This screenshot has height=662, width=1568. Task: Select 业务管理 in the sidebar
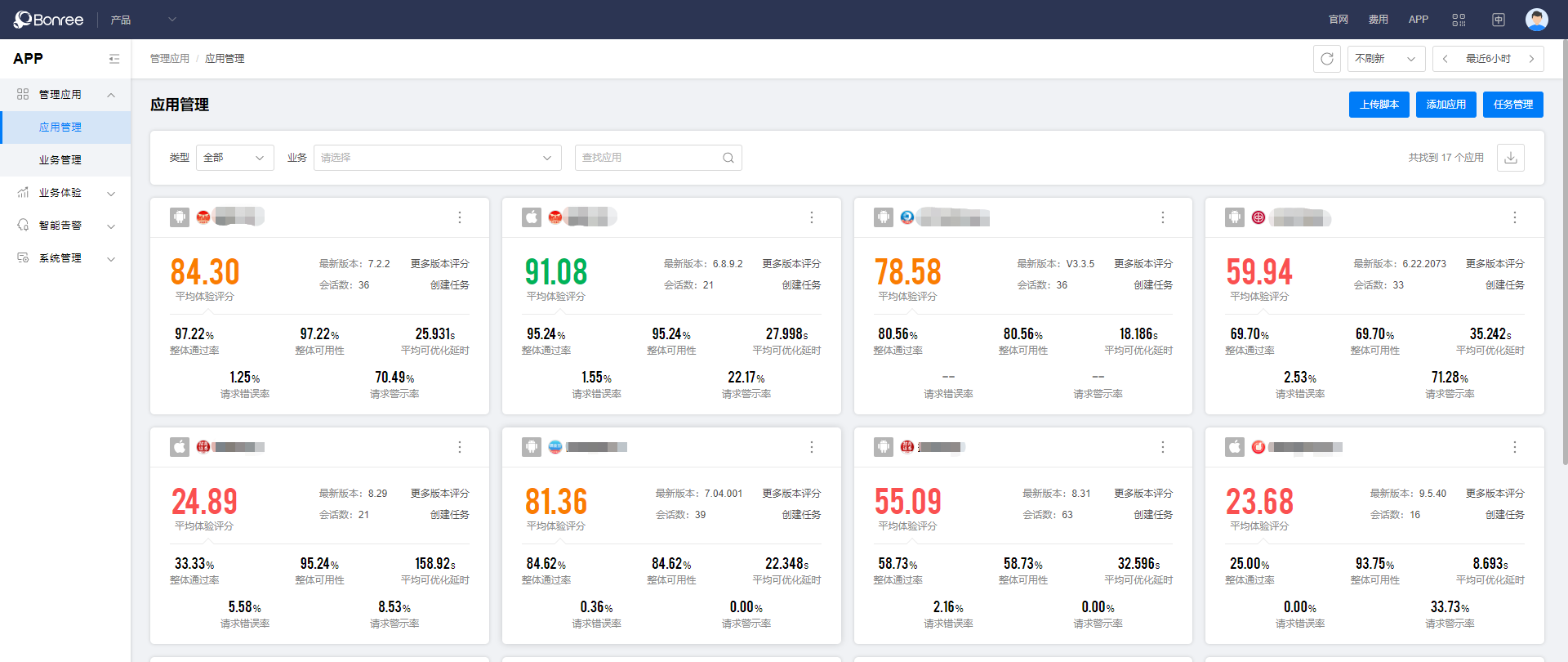coord(60,160)
